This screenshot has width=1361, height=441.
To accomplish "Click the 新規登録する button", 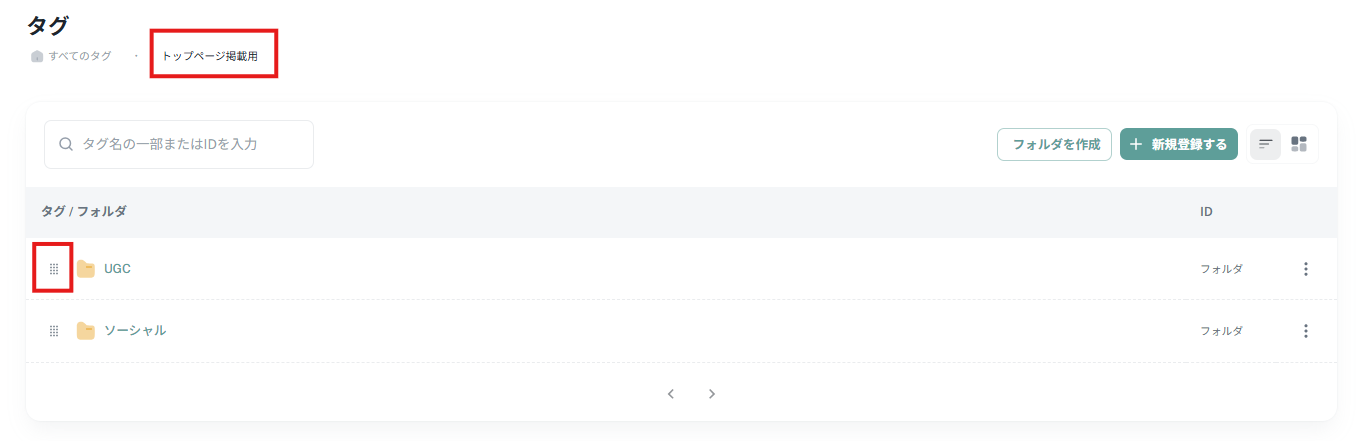I will [x=1179, y=144].
